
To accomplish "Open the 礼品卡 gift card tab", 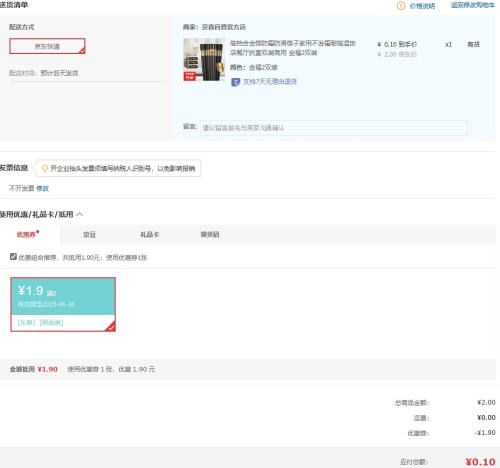I will click(150, 235).
